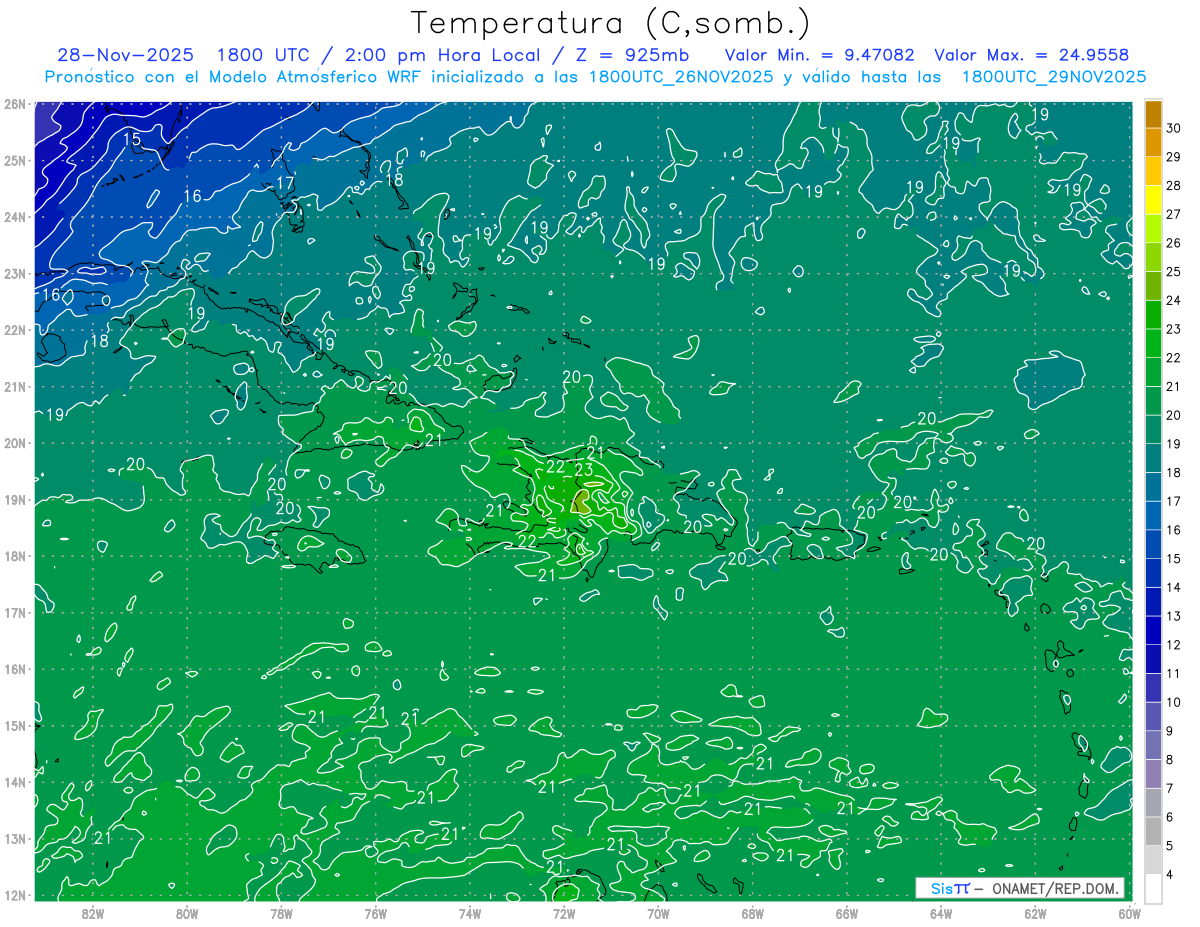
Task: Click the color bar tick label "10"
Action: (x=1174, y=702)
